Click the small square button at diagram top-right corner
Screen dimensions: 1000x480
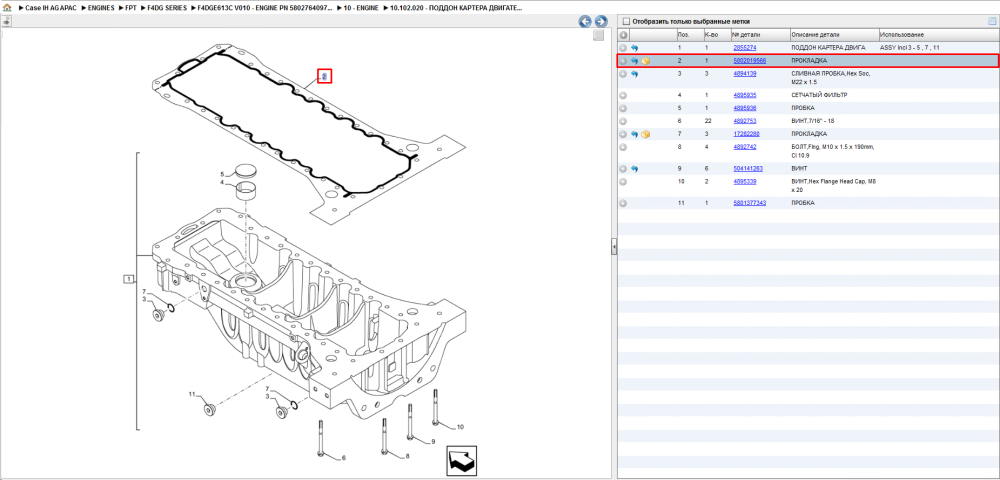point(598,36)
